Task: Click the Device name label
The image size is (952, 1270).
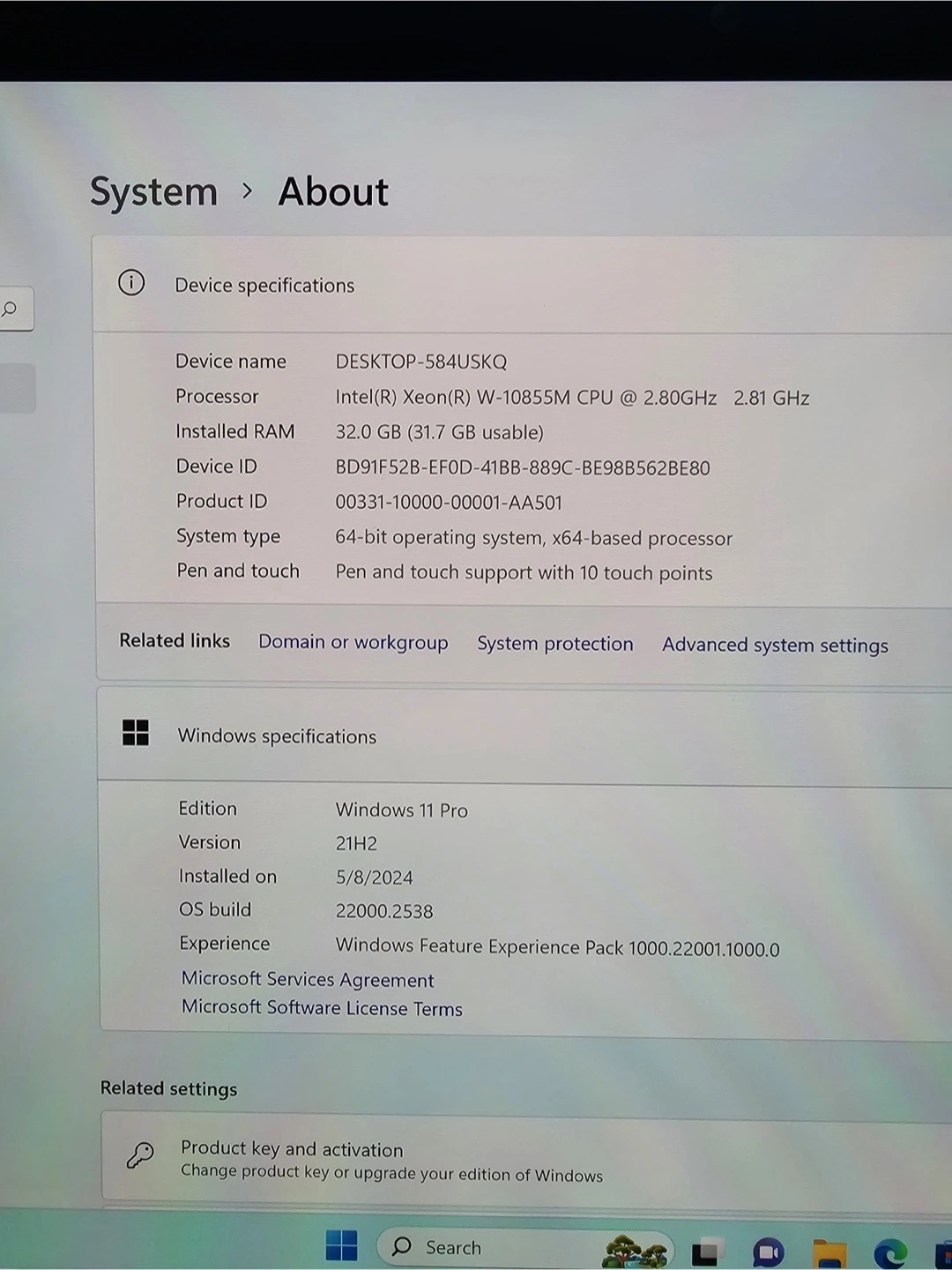Action: (231, 361)
